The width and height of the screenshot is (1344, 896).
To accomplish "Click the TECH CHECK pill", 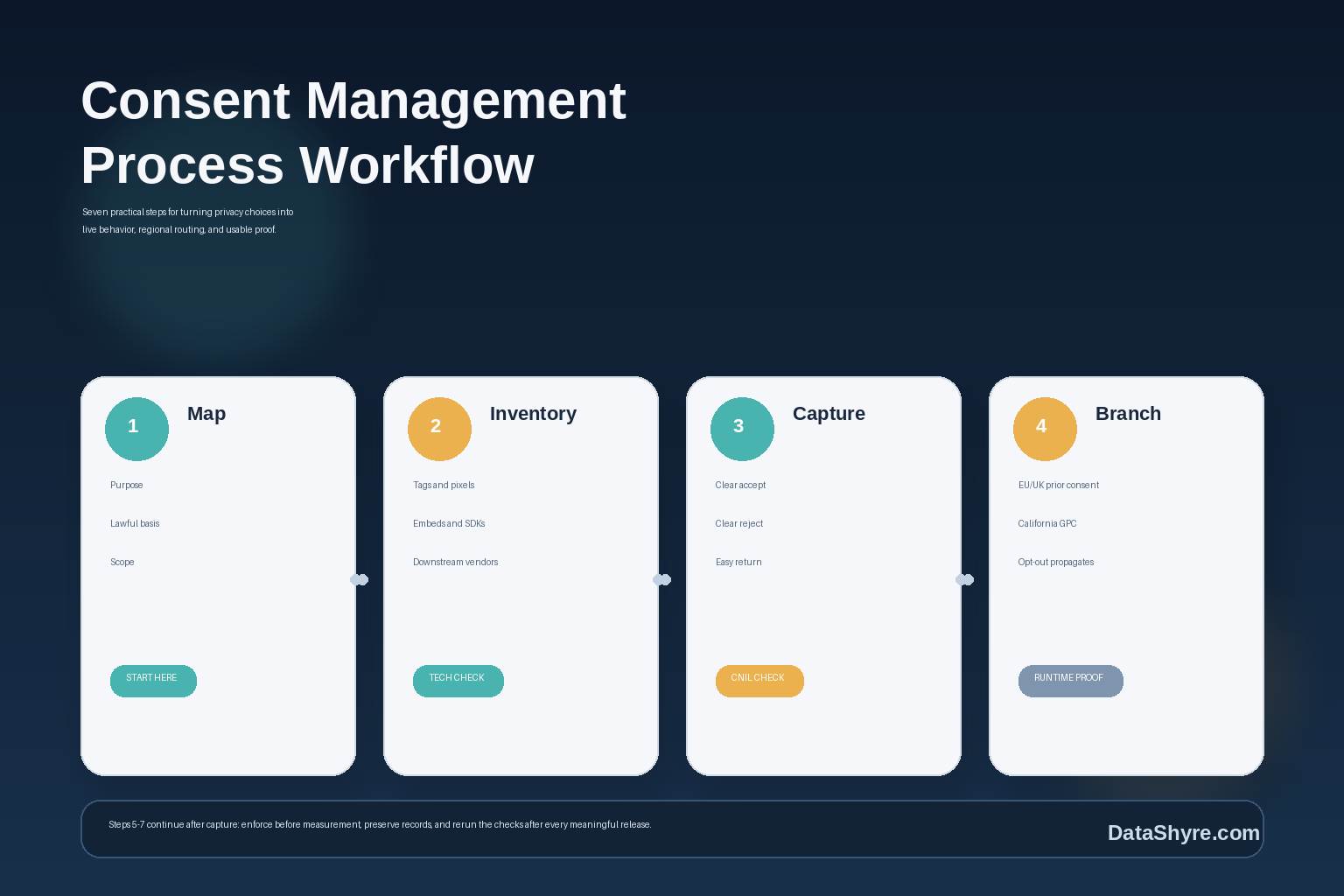I will [458, 681].
